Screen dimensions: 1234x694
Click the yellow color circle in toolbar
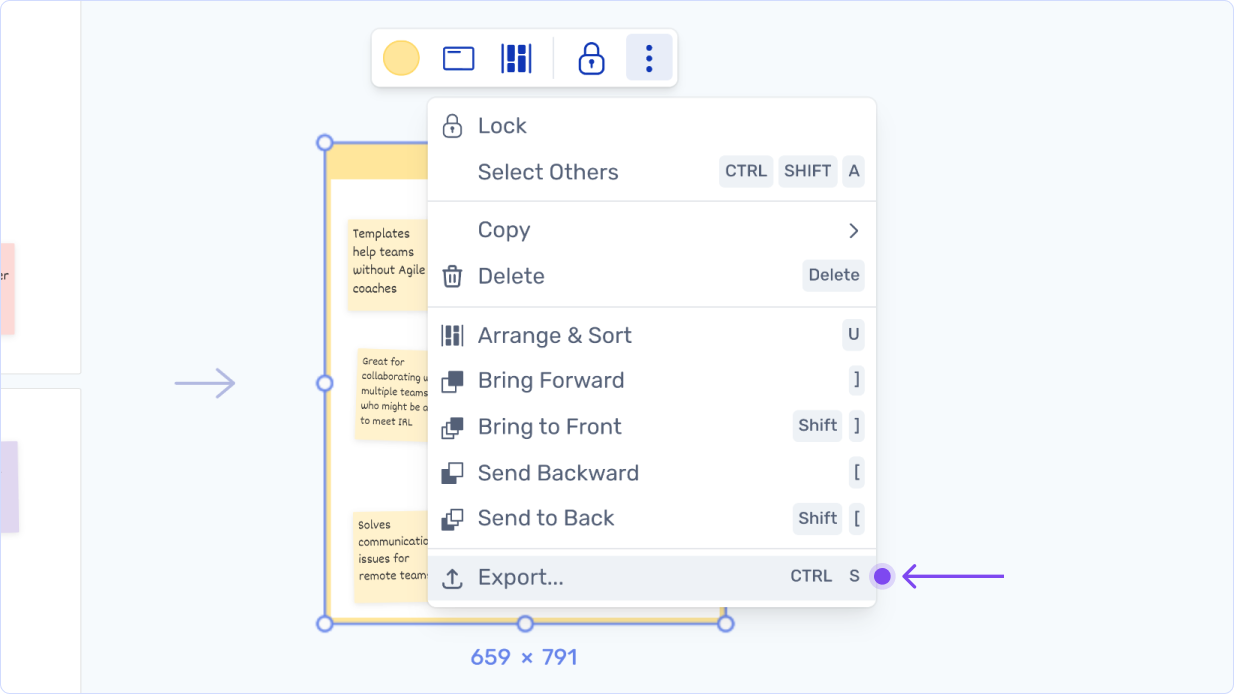pos(401,58)
